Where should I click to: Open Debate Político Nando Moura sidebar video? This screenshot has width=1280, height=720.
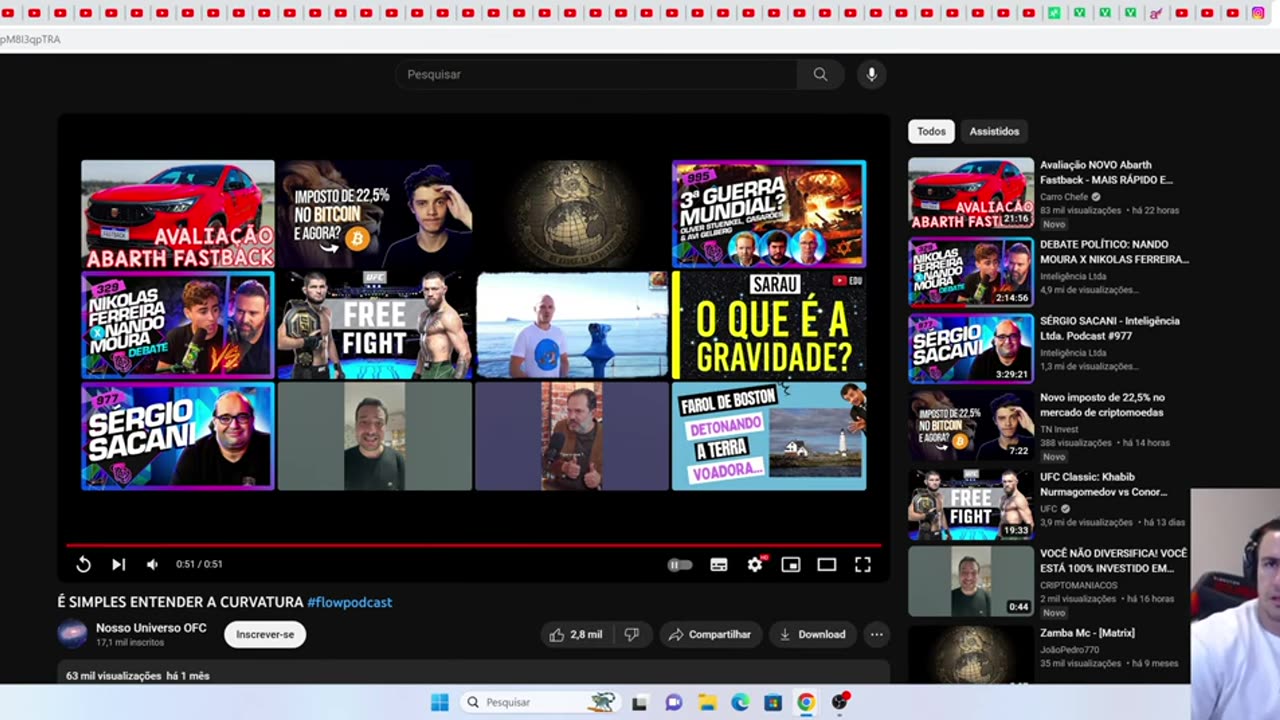(1114, 251)
